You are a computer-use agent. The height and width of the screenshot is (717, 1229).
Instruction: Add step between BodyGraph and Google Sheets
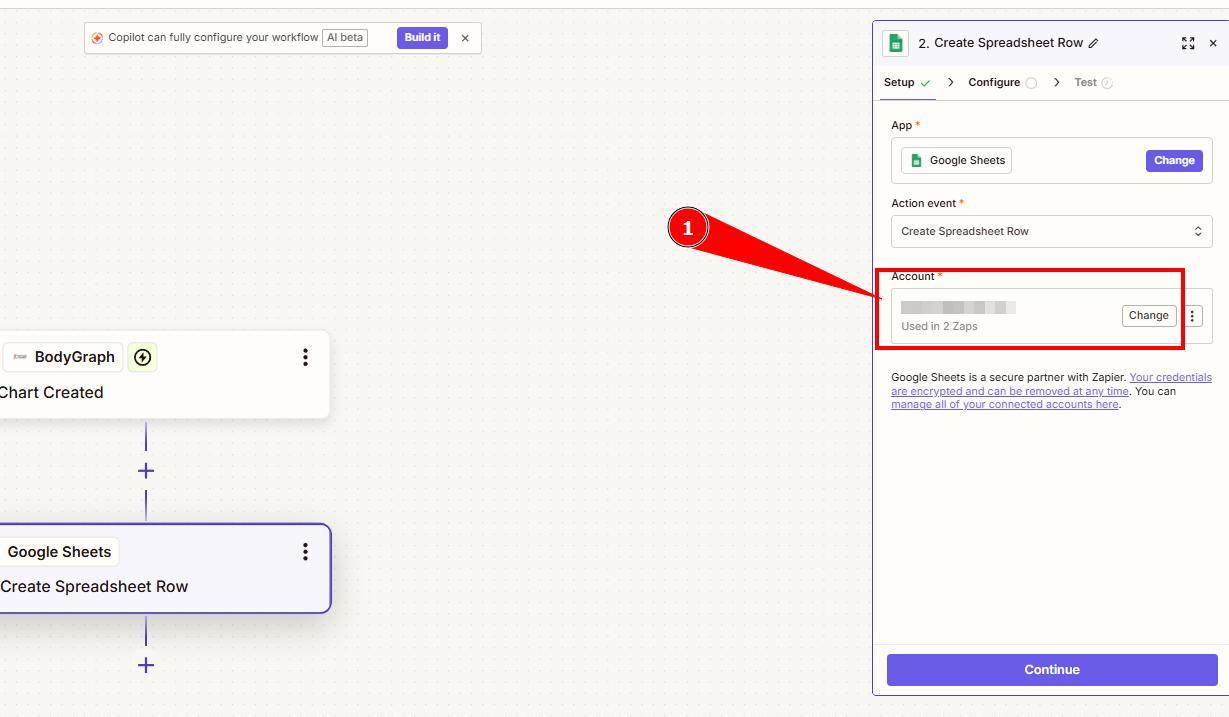(146, 471)
